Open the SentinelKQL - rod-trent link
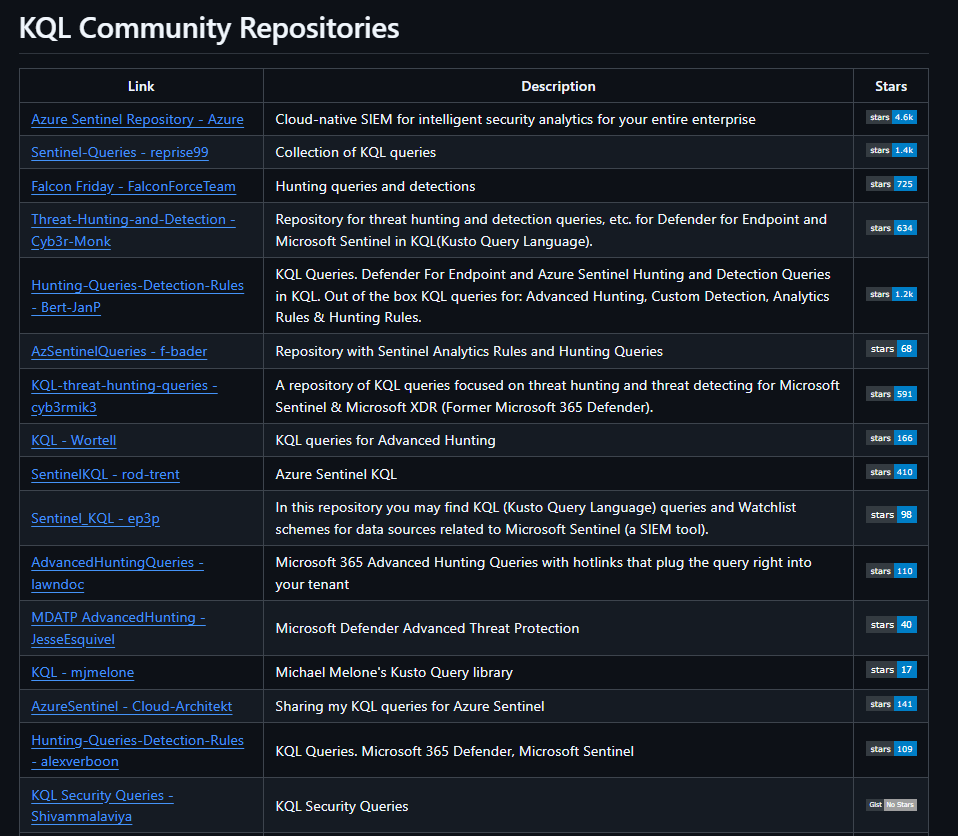The height and width of the screenshot is (836, 958). 105,474
